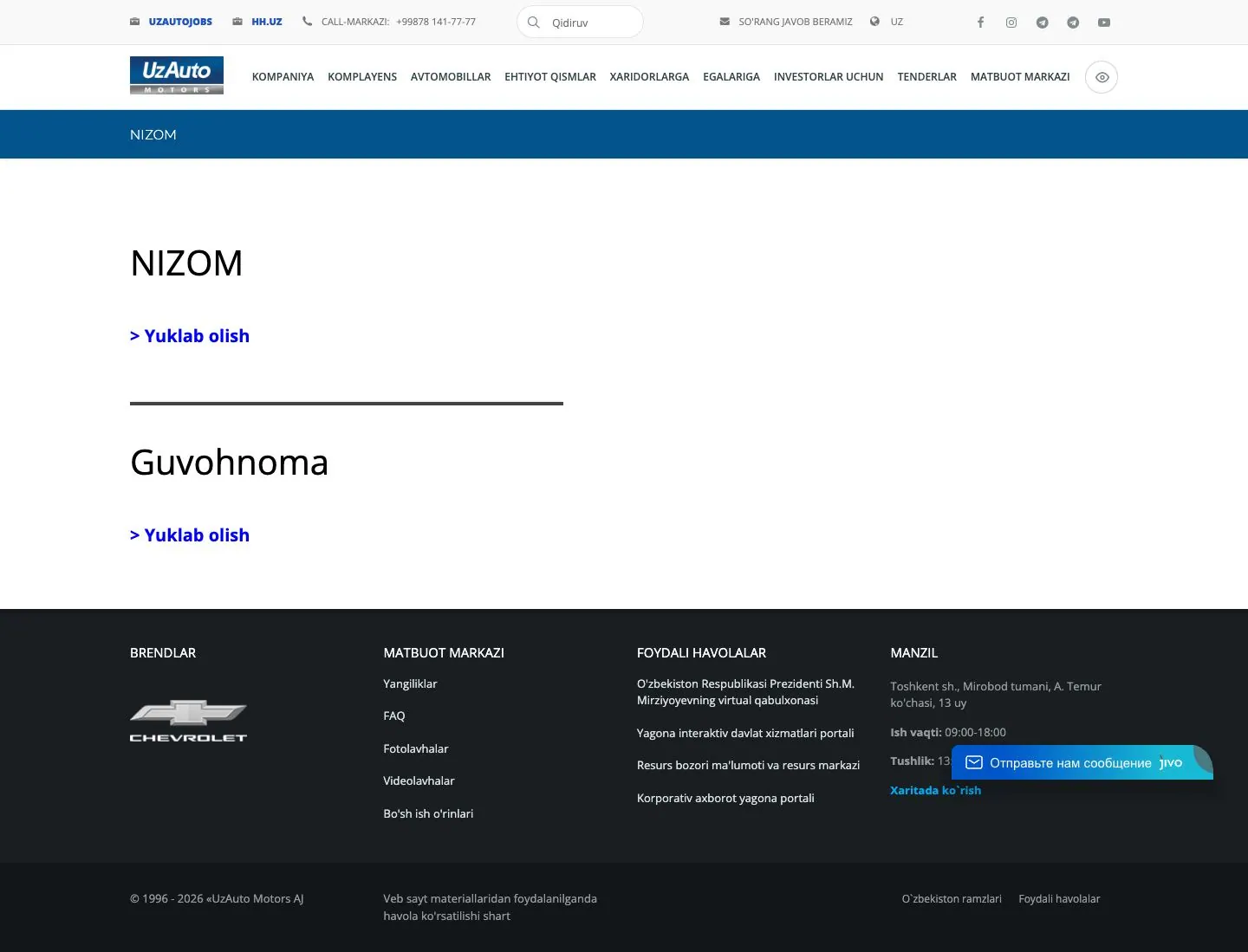The height and width of the screenshot is (952, 1248).
Task: Open the HH.UZ link
Action: point(267,22)
